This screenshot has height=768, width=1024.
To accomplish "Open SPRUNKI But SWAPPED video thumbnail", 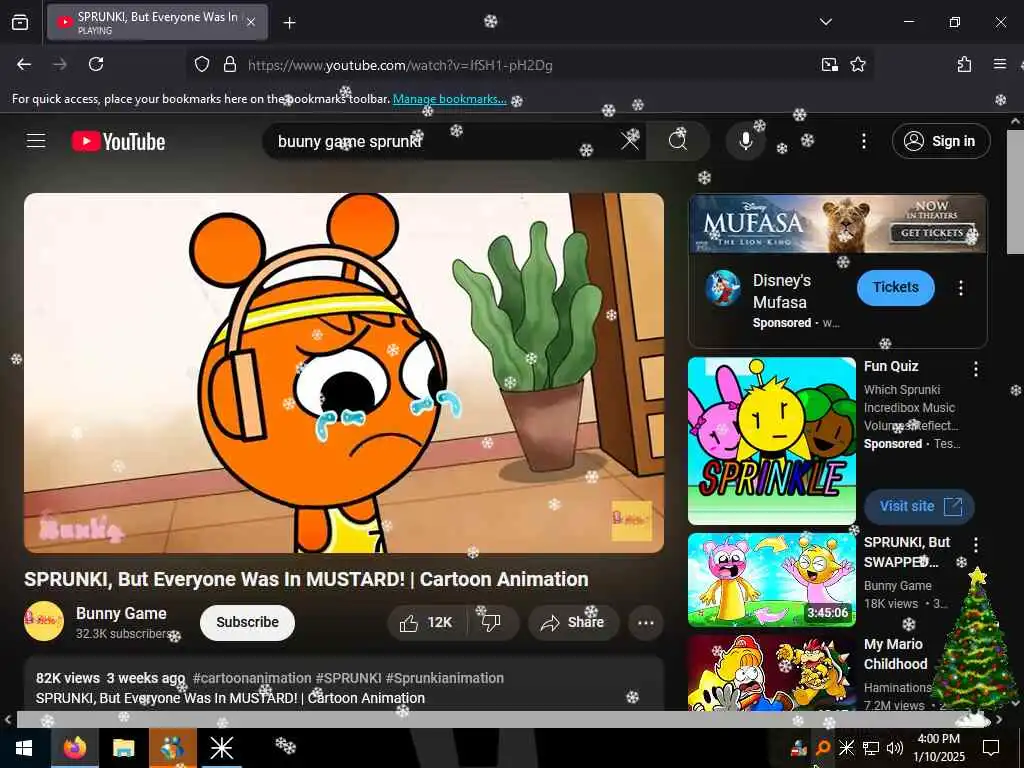I will point(772,580).
